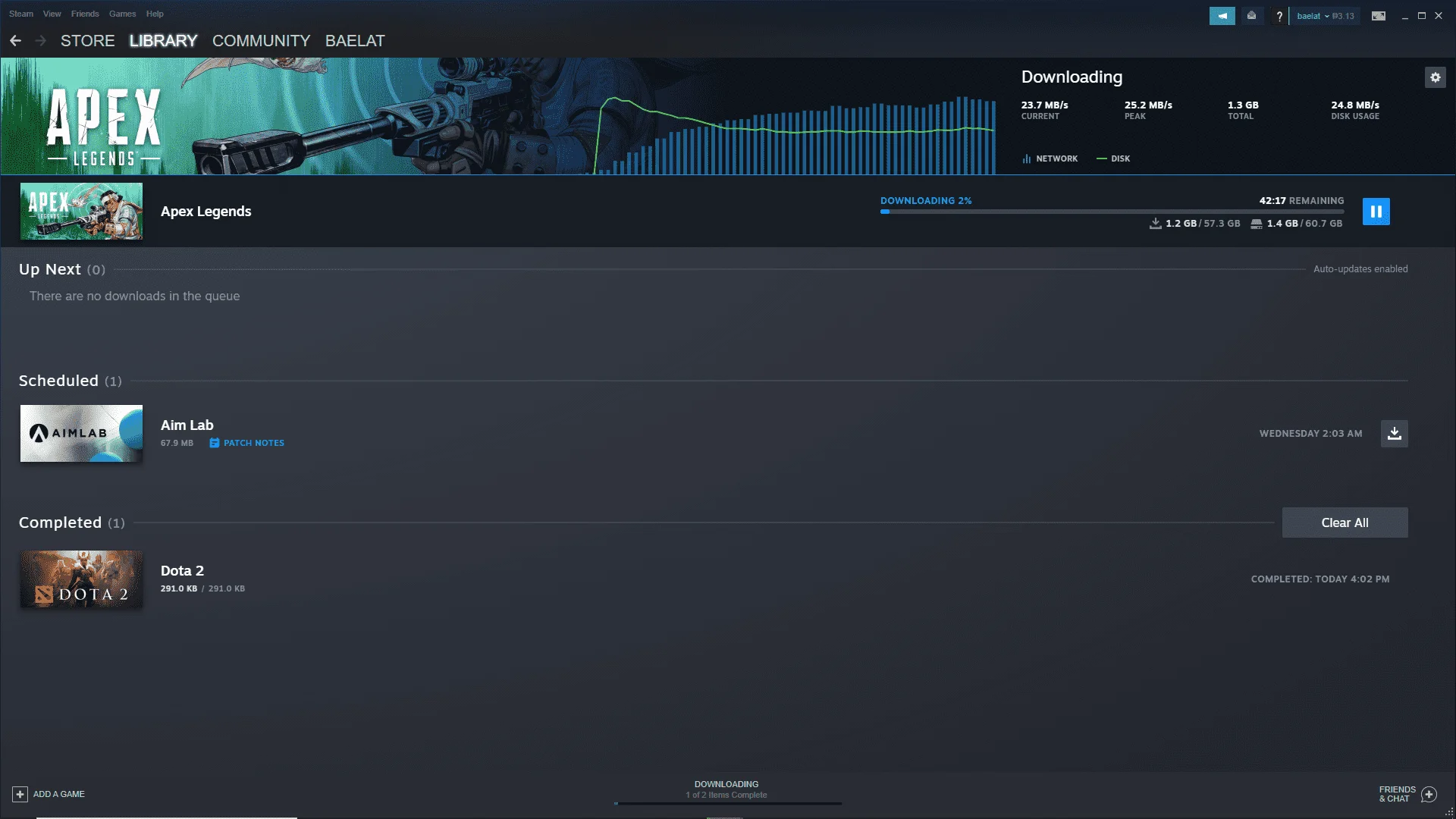Start Aim Lab download now icon
Image resolution: width=1456 pixels, height=819 pixels.
[x=1394, y=434]
